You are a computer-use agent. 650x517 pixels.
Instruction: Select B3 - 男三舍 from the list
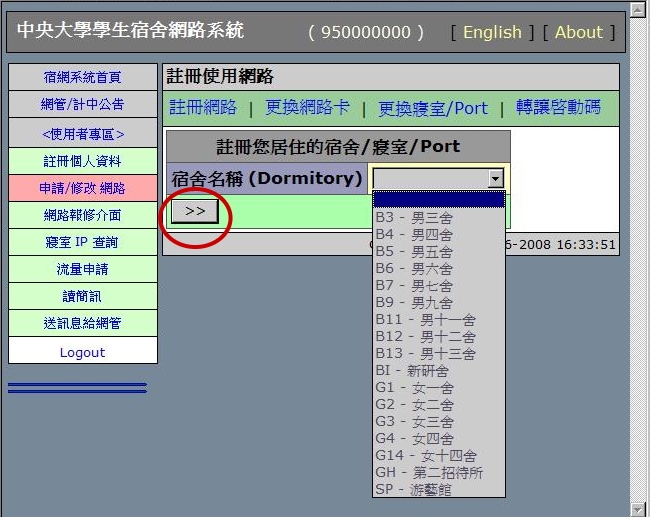coord(413,217)
